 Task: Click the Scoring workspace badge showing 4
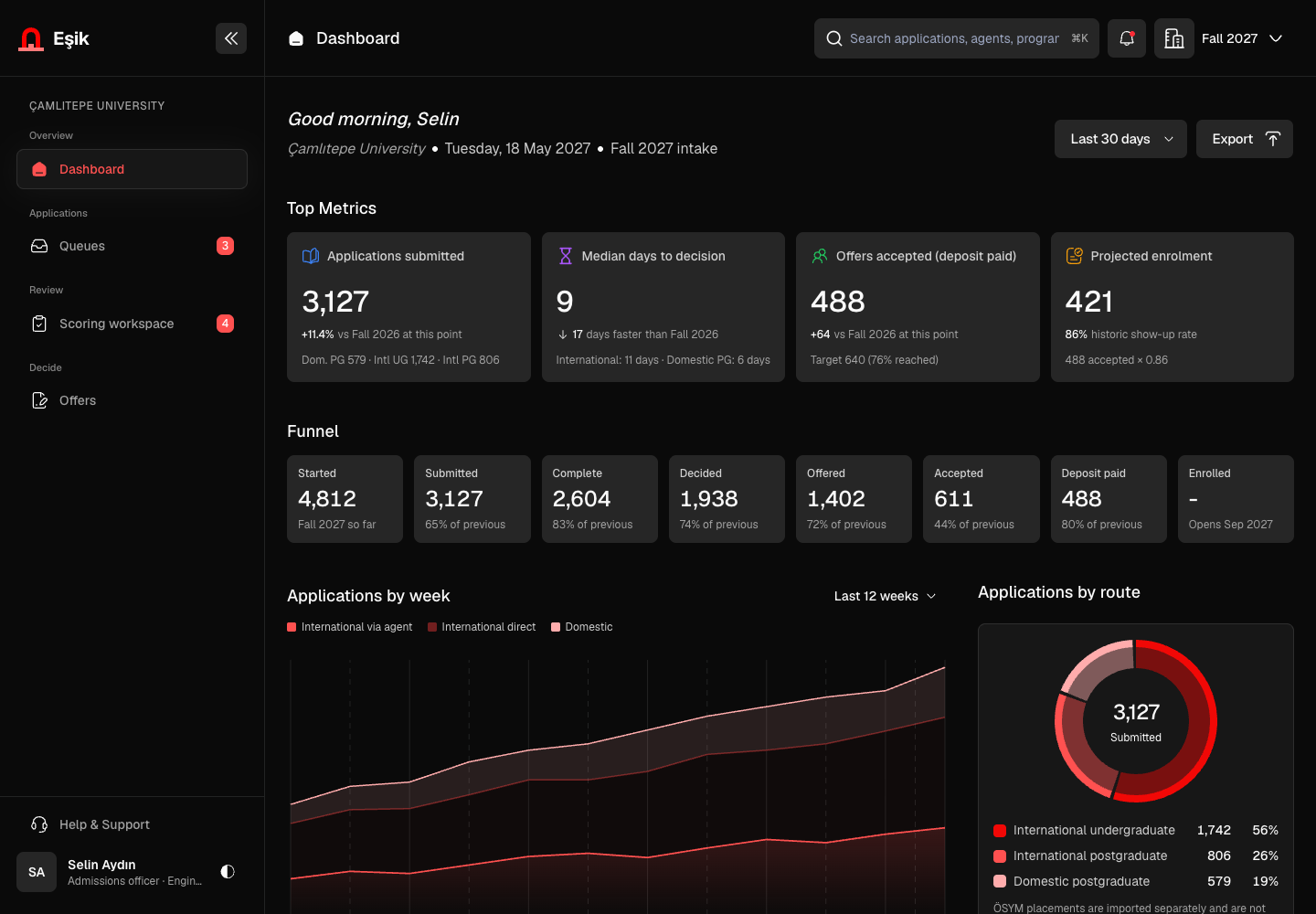point(225,324)
